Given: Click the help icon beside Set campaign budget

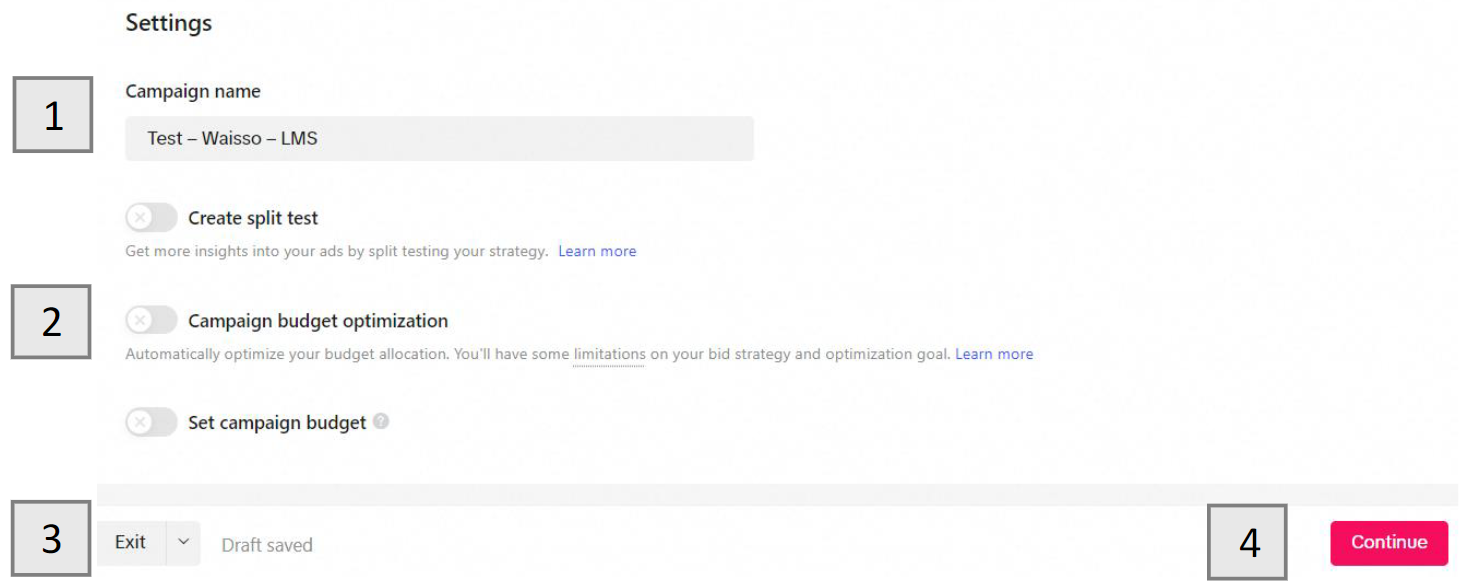Looking at the screenshot, I should tap(380, 422).
